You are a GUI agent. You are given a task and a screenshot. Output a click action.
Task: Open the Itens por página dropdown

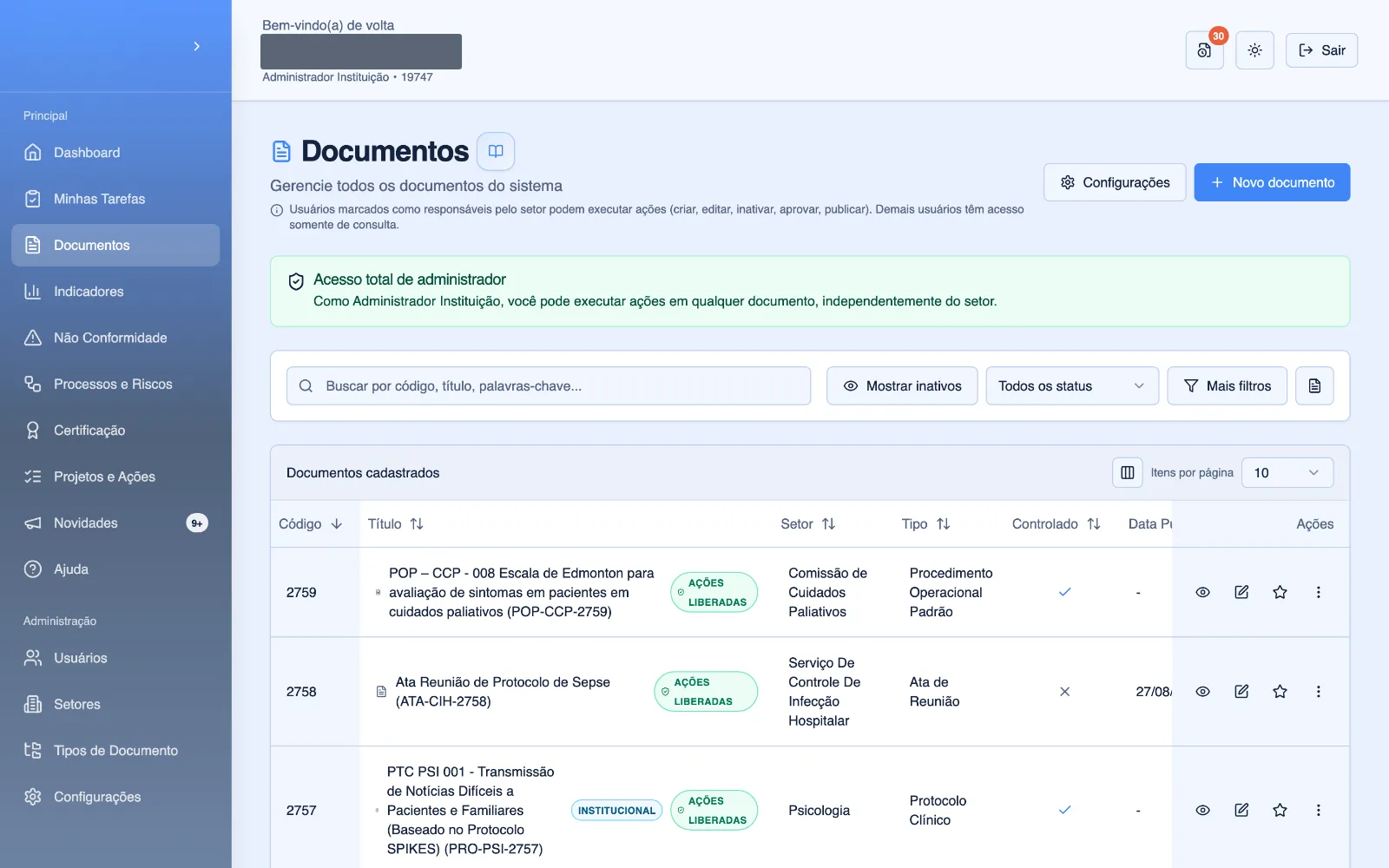1287,472
